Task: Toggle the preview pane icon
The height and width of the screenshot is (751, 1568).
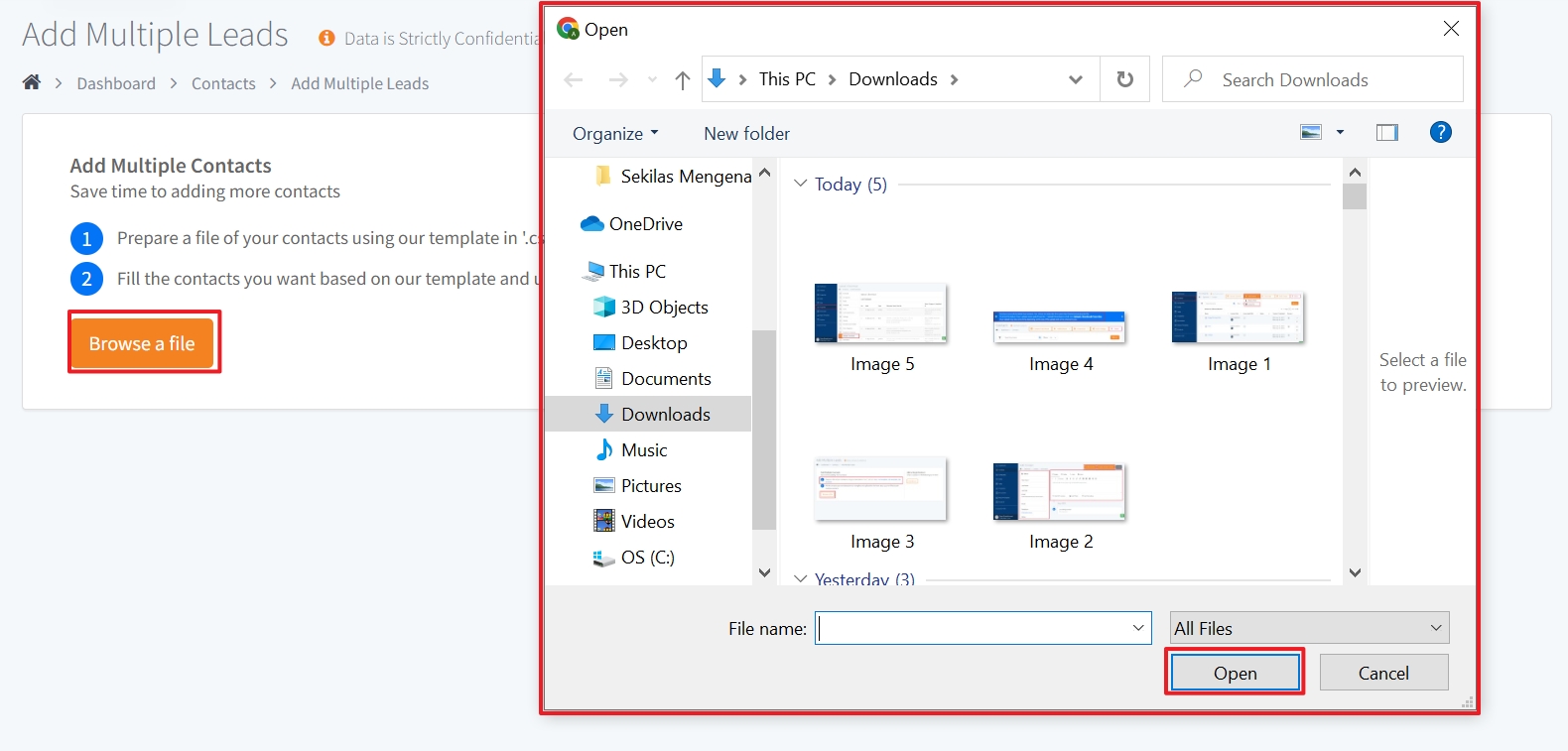Action: [x=1386, y=132]
